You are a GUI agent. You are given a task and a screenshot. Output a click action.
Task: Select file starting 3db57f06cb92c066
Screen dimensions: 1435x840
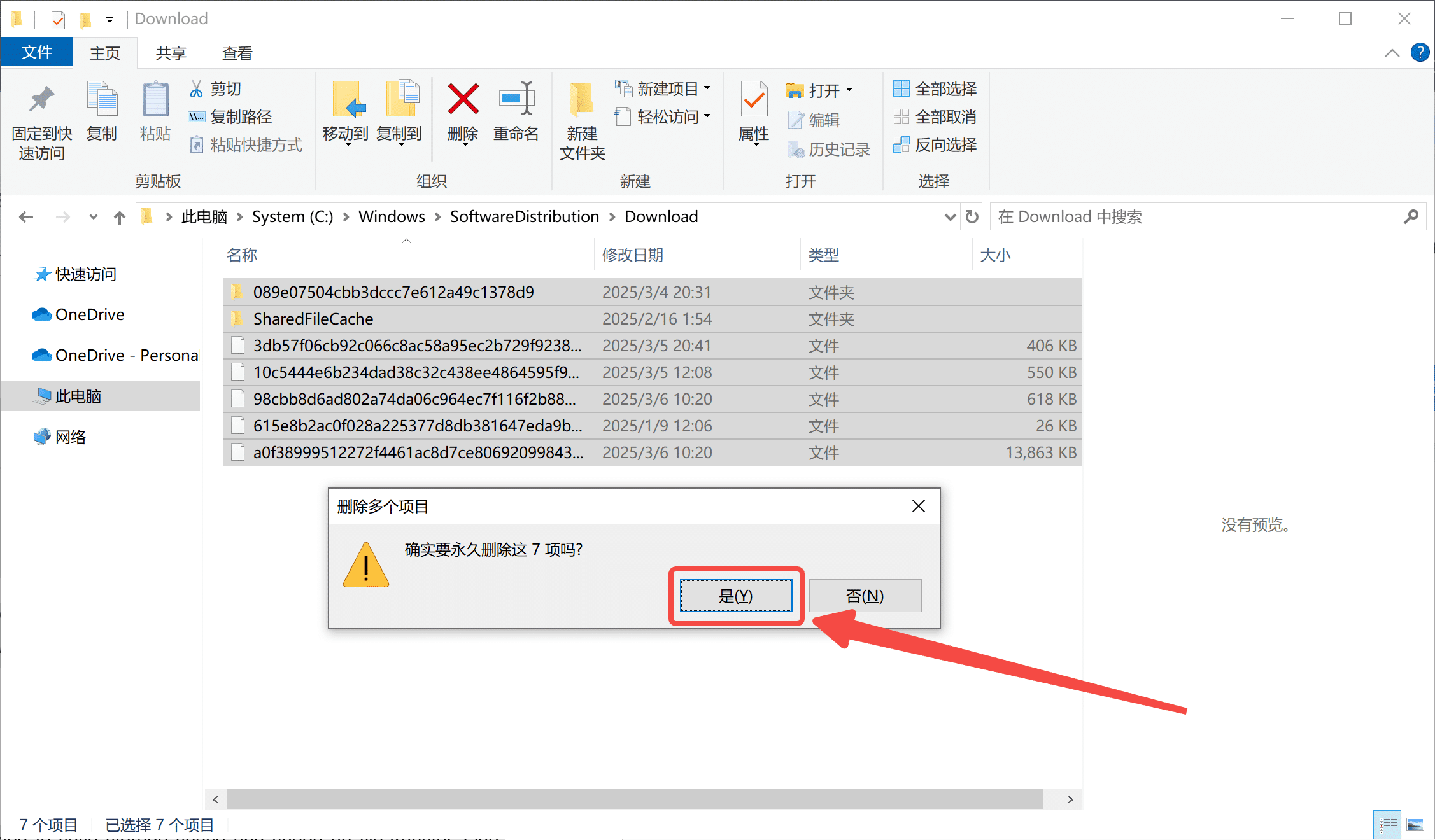(x=652, y=346)
